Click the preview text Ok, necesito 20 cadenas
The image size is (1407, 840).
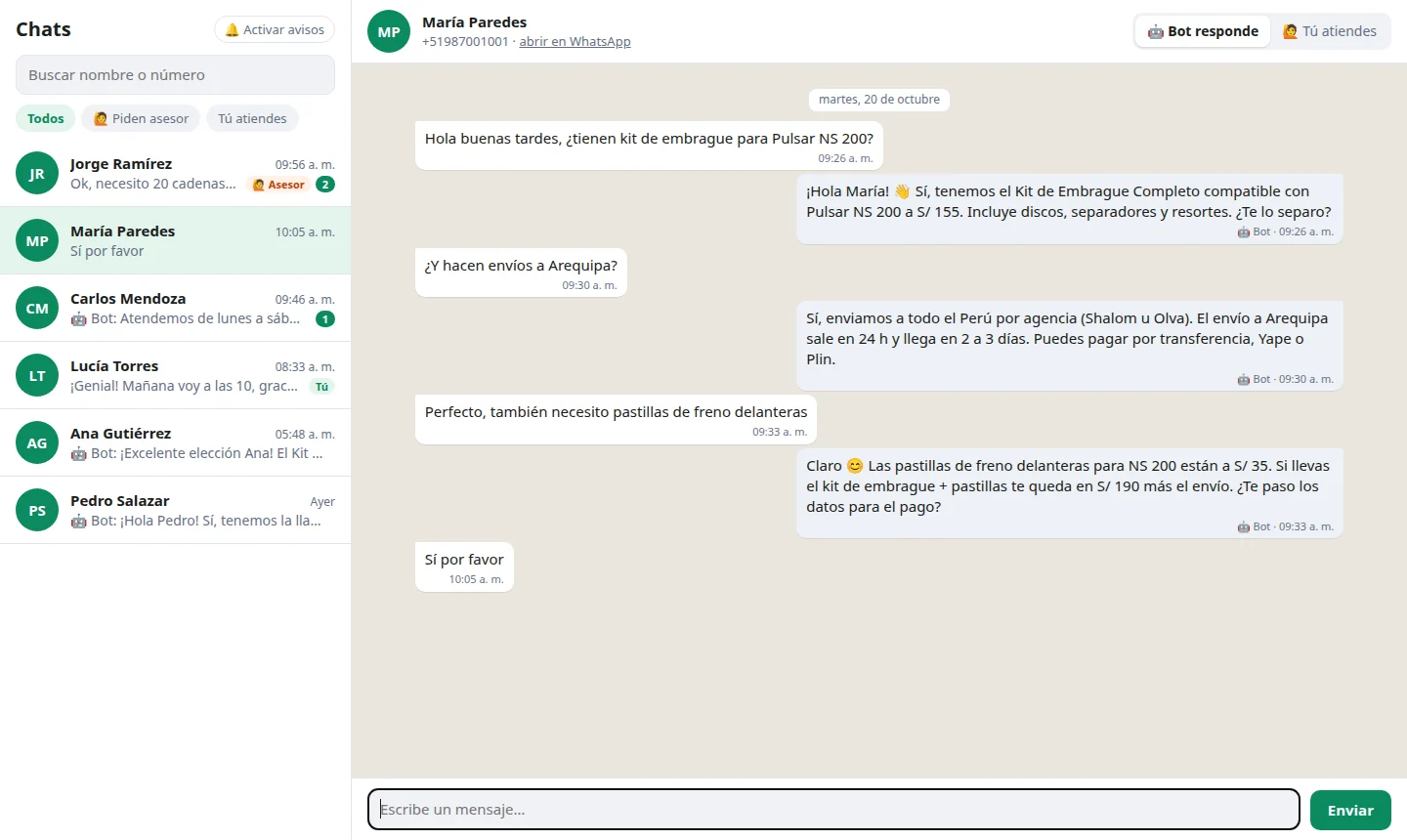[153, 184]
